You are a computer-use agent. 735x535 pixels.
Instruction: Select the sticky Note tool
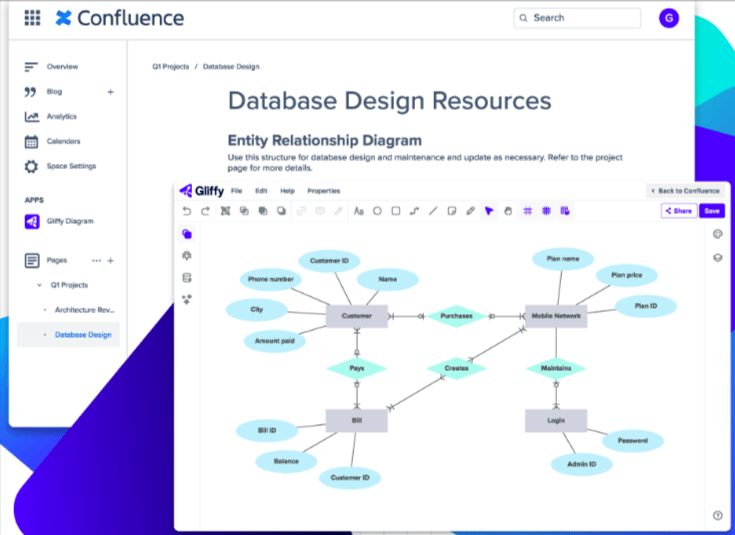(451, 211)
